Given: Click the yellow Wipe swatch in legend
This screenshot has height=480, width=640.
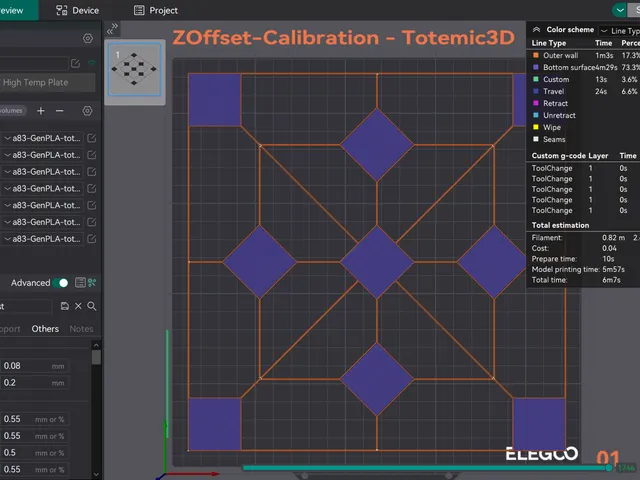Looking at the screenshot, I should point(536,127).
